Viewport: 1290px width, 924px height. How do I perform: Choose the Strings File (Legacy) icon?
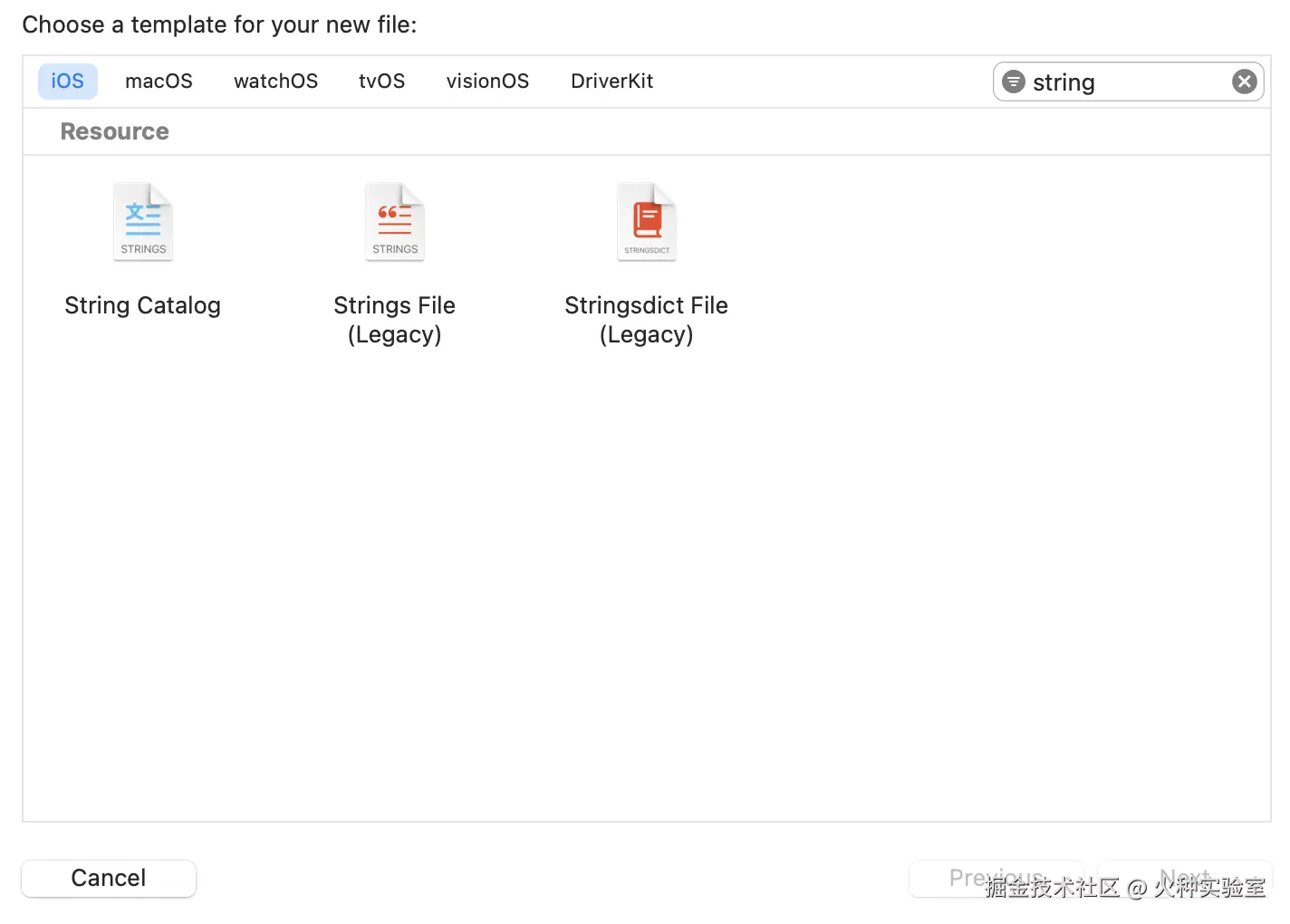(x=395, y=222)
